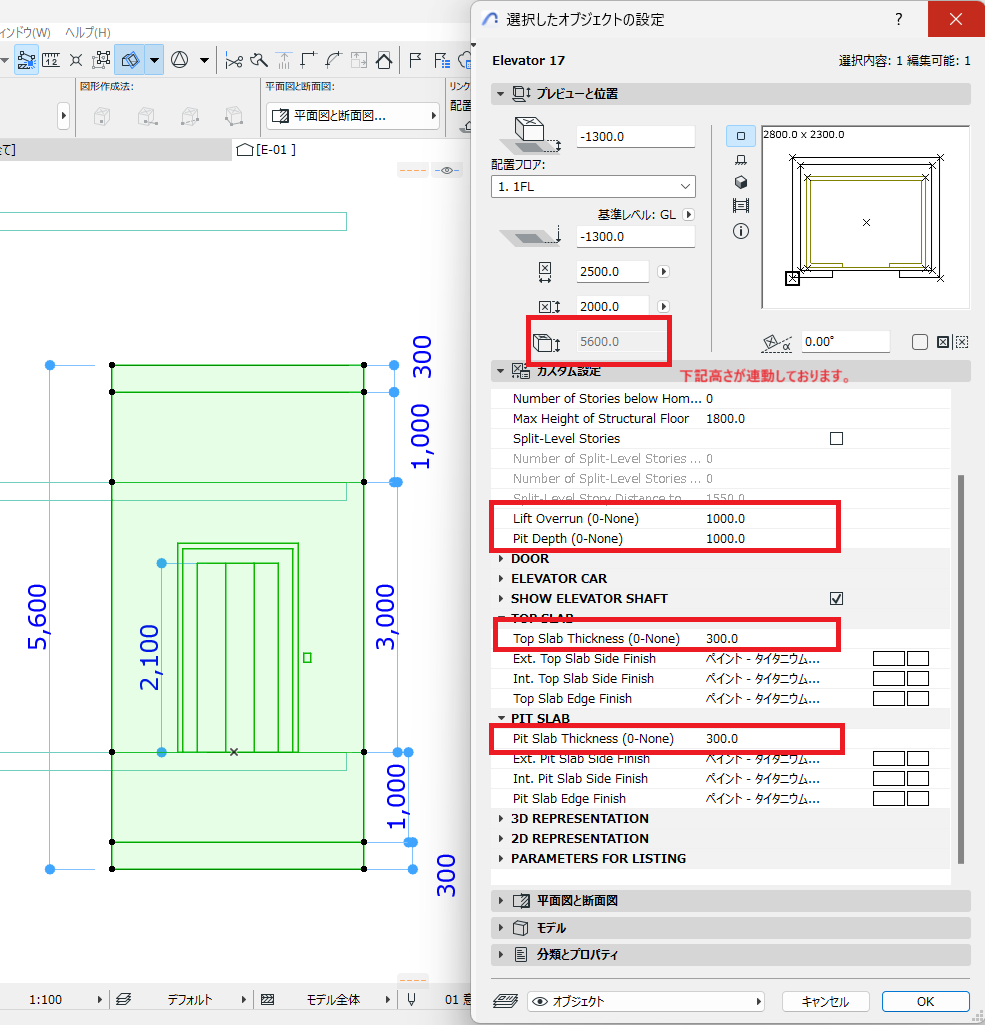This screenshot has width=985, height=1025.
Task: Click the hatch pattern icon in status bar
Action: tap(267, 999)
